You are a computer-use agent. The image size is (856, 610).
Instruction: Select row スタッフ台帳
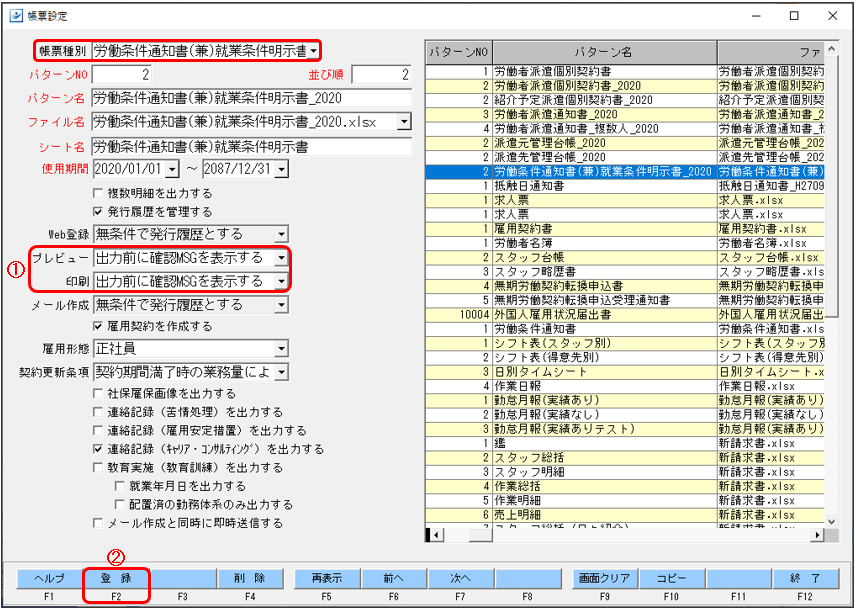click(x=625, y=257)
